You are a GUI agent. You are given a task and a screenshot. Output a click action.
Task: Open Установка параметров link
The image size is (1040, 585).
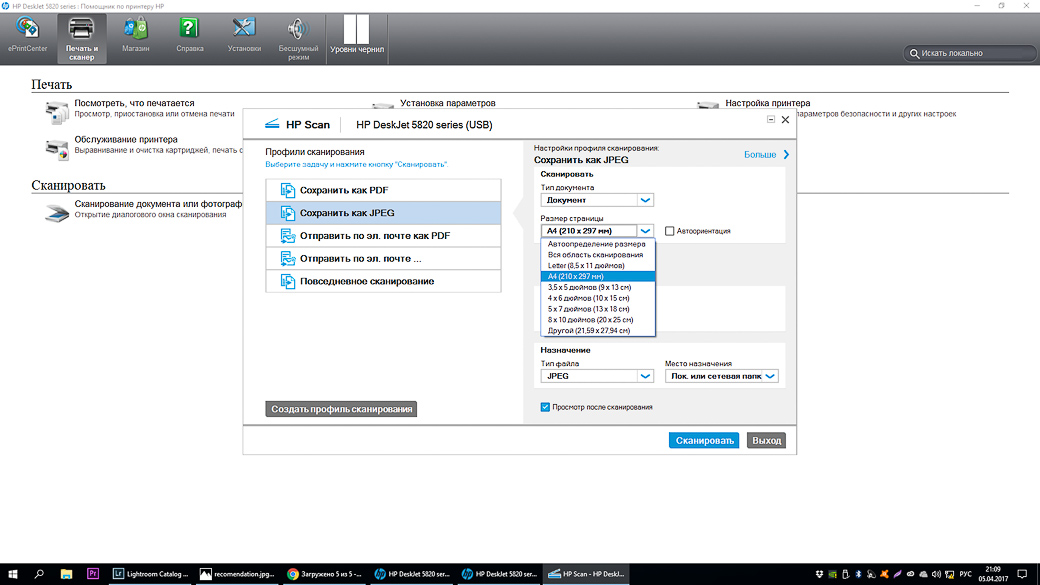coord(448,103)
